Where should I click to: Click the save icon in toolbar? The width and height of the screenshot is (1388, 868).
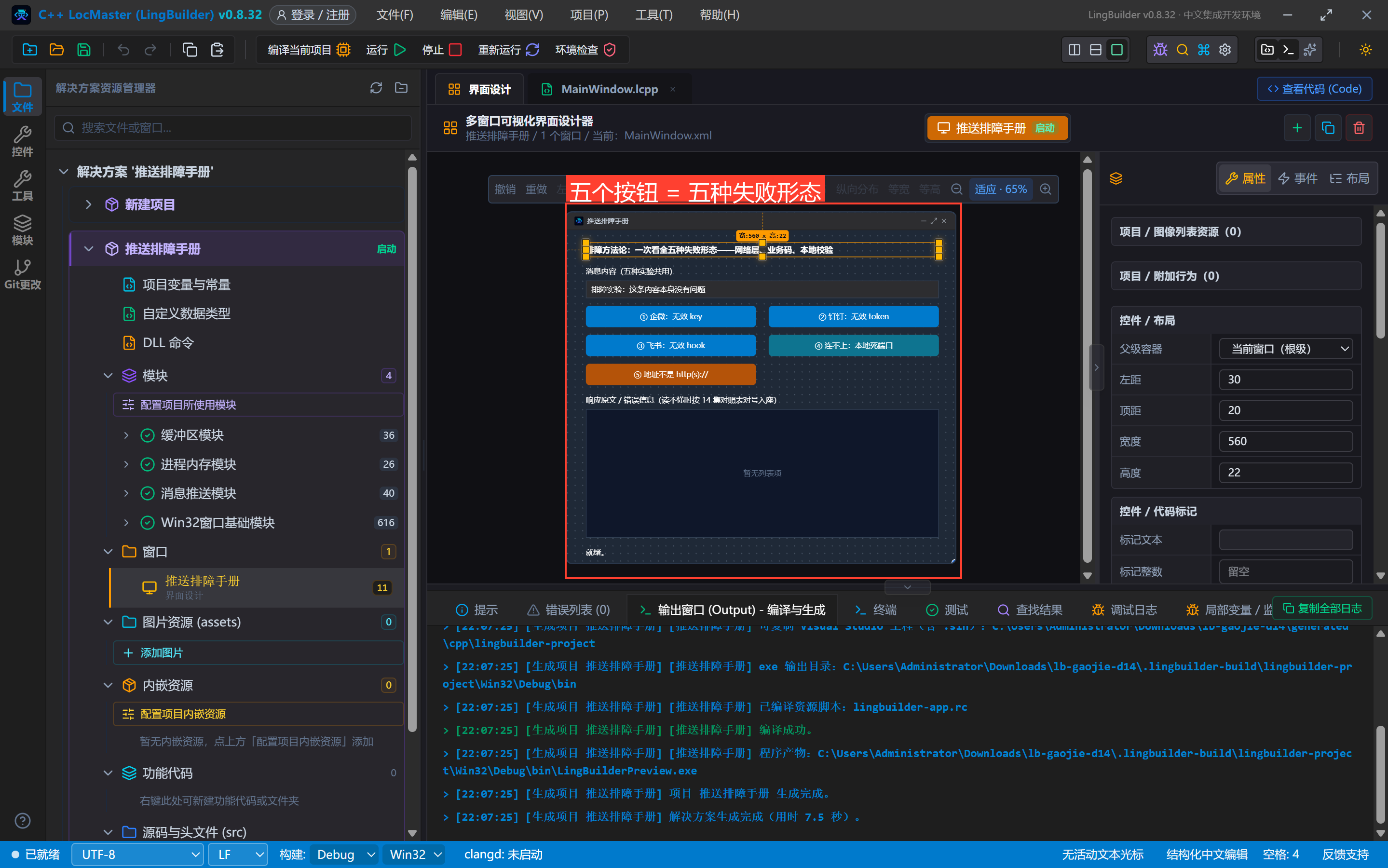[84, 50]
